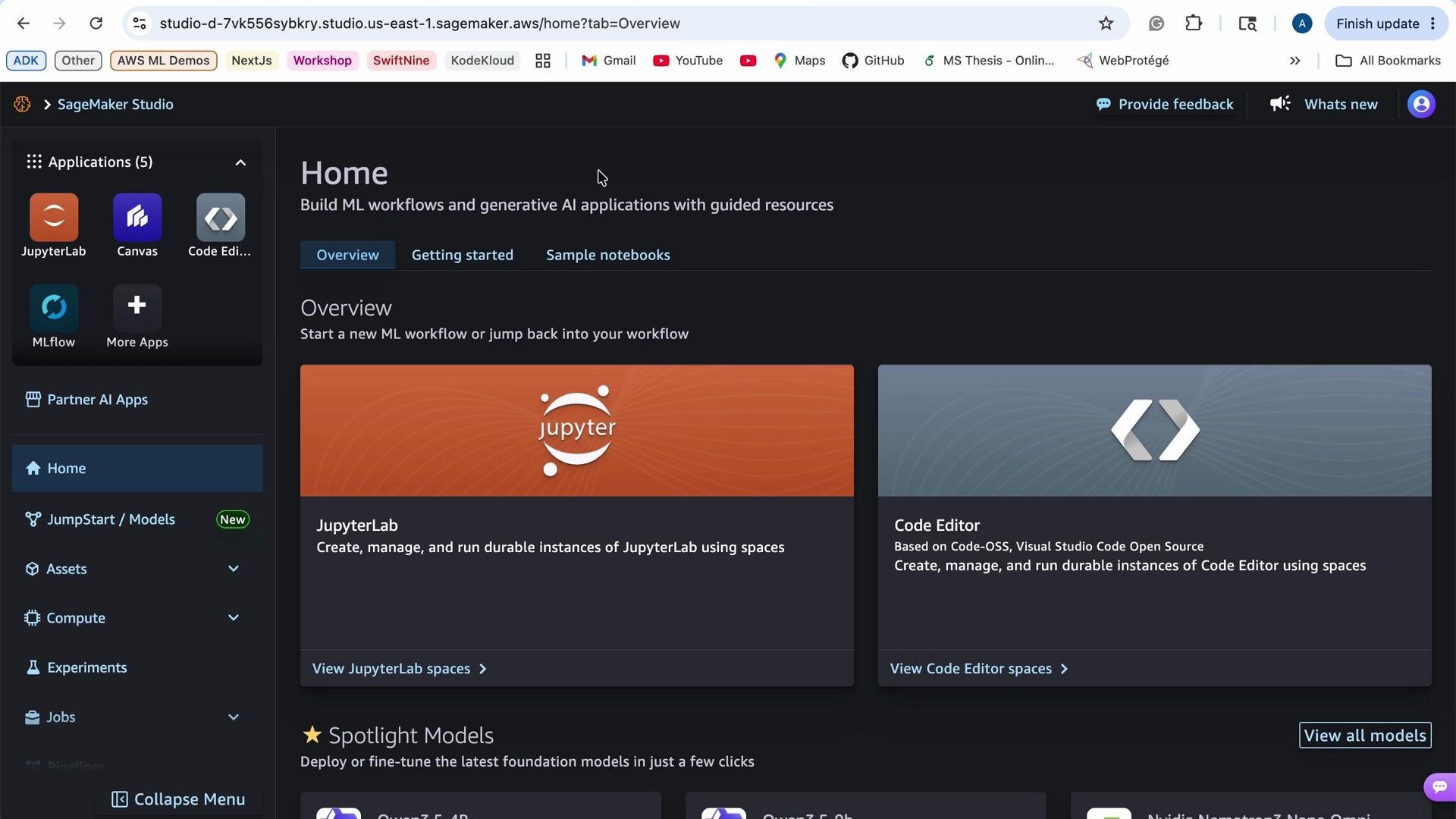Click View Code Editor spaces link

979,669
